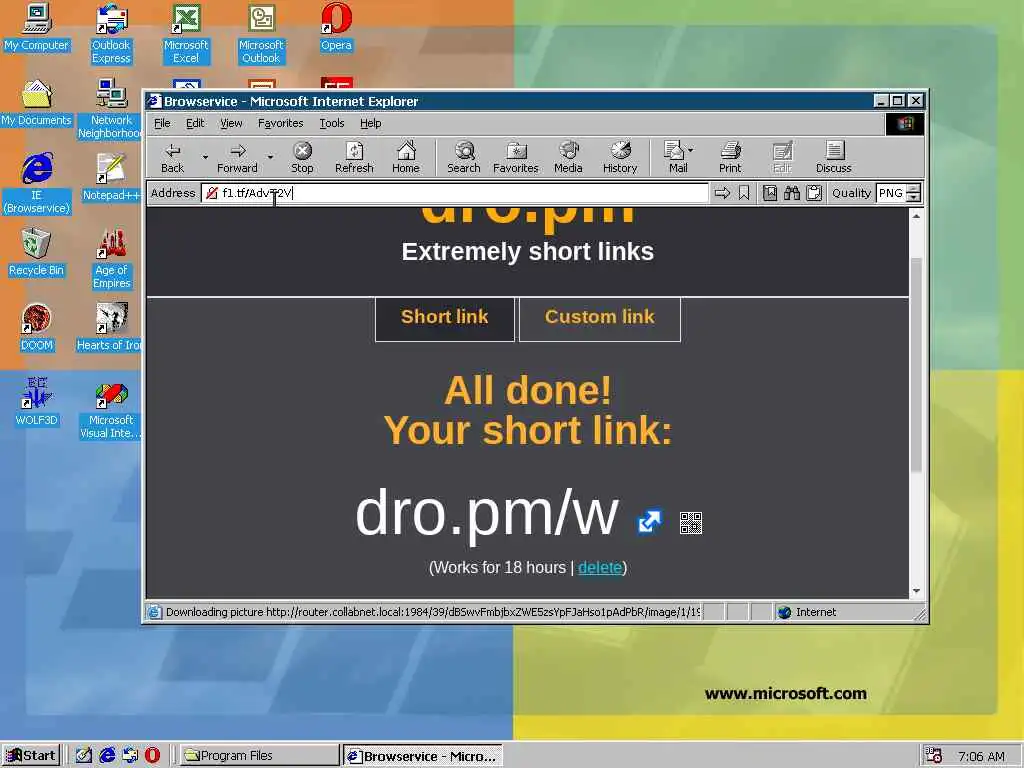The image size is (1024, 768).
Task: Click into the Address bar input field
Action: click(x=455, y=193)
